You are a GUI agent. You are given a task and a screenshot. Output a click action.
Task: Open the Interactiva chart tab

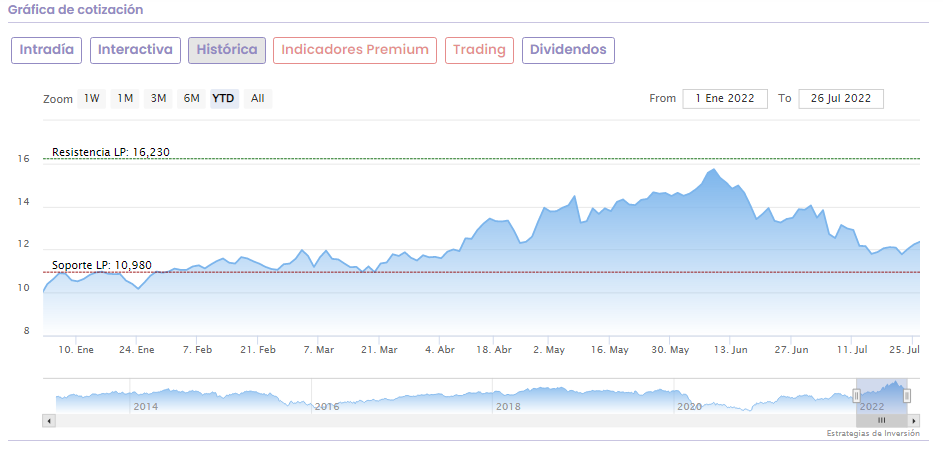coord(135,50)
